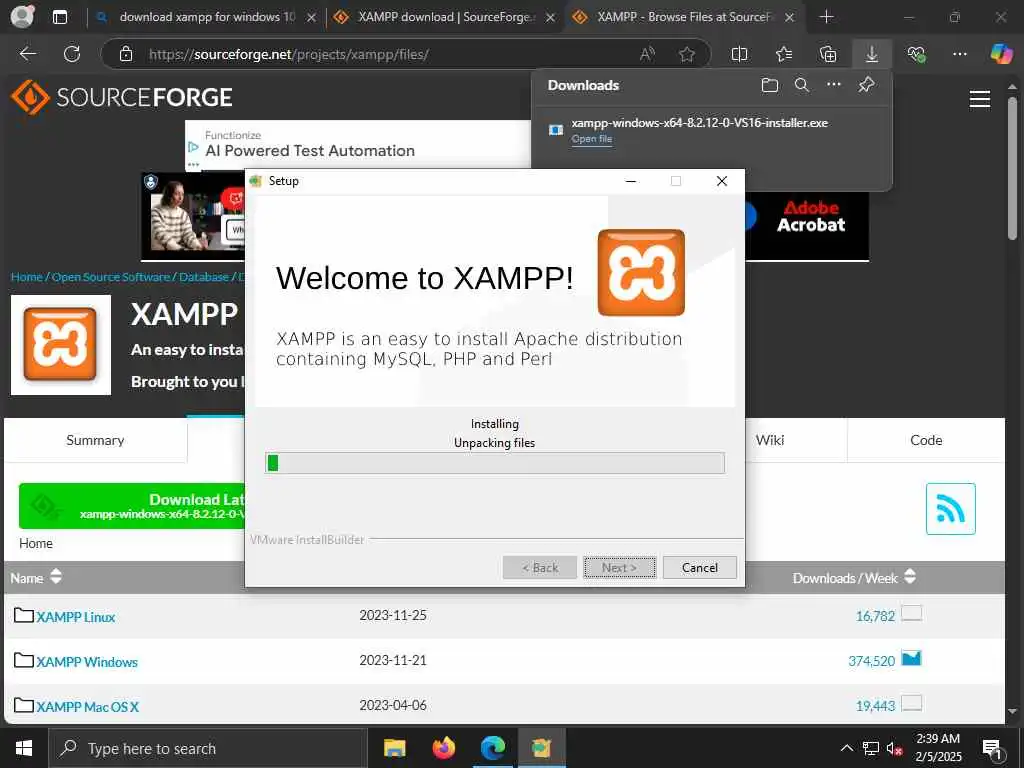Click Cancel in the Setup dialog
1024x768 pixels.
pos(699,568)
